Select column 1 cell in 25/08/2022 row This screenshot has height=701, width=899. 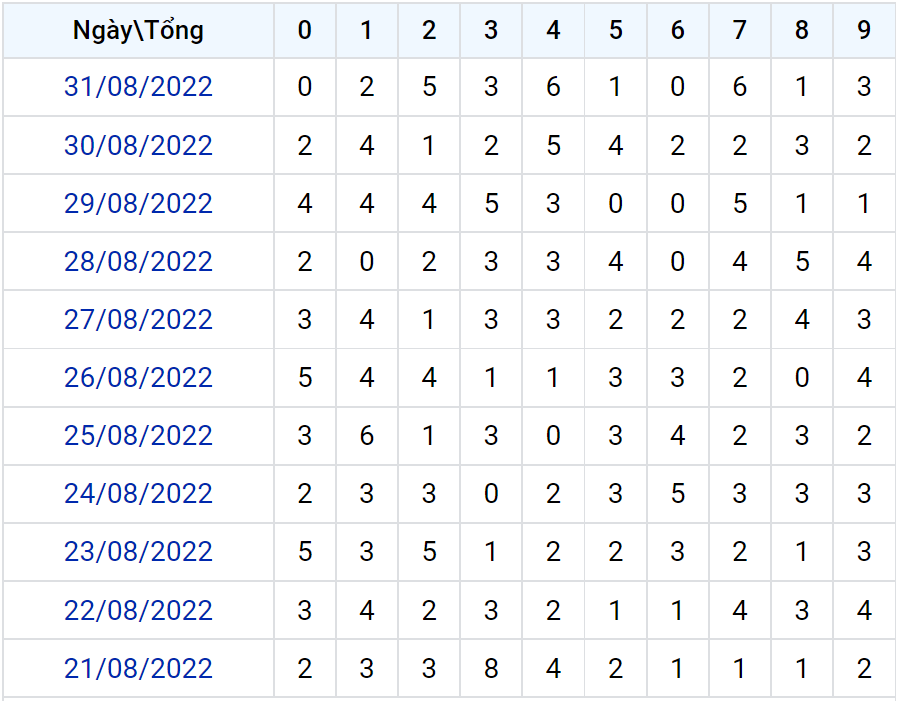click(367, 436)
